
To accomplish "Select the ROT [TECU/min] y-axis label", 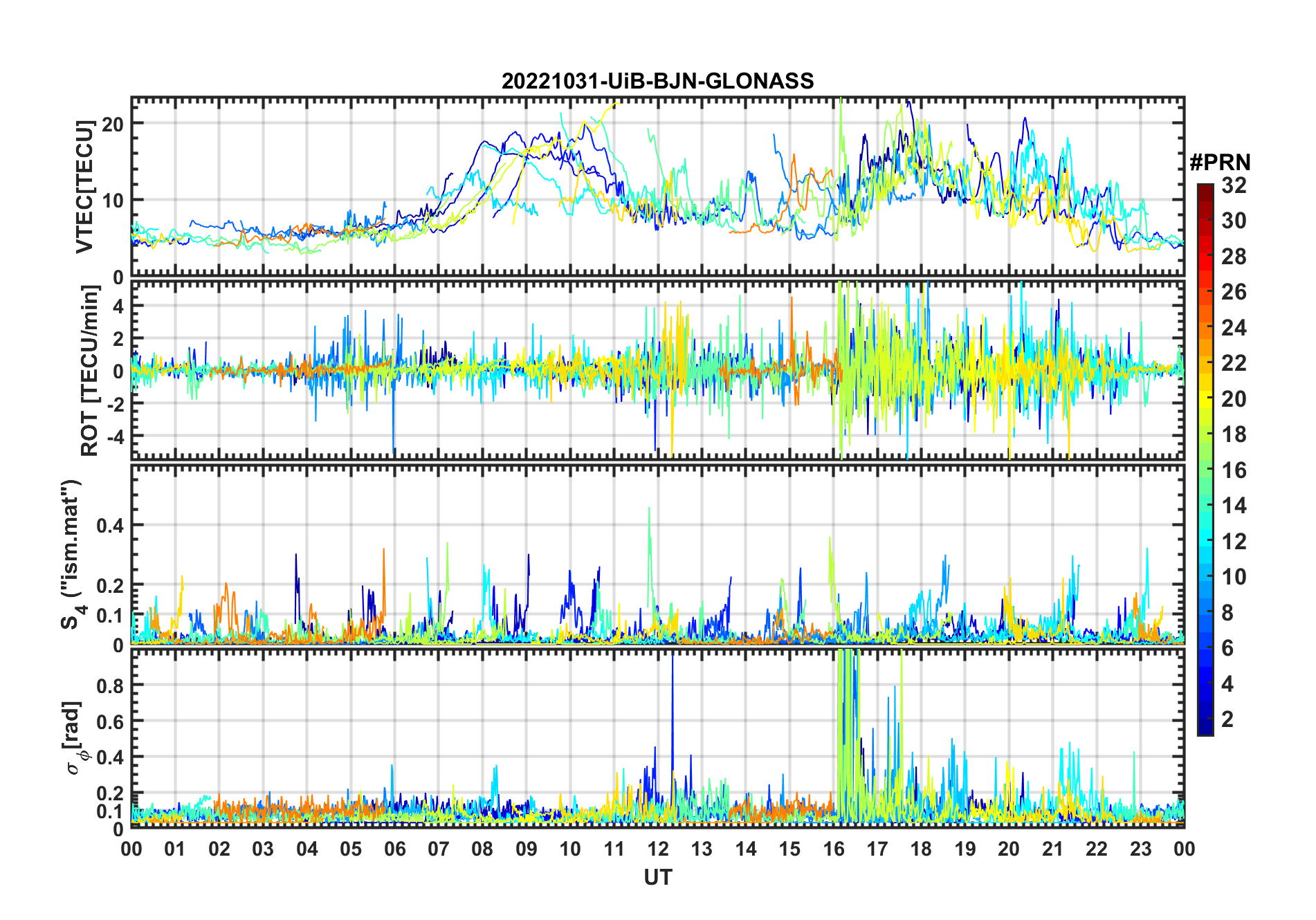I will (x=89, y=371).
